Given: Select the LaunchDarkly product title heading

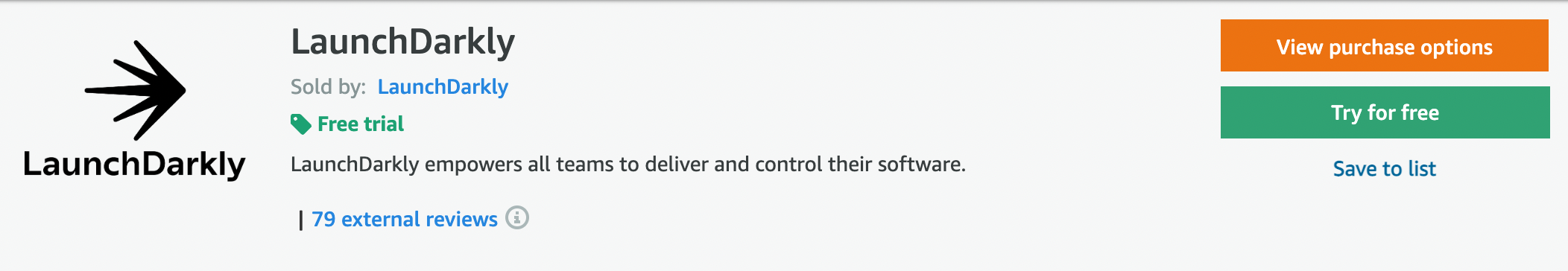Looking at the screenshot, I should click(402, 42).
